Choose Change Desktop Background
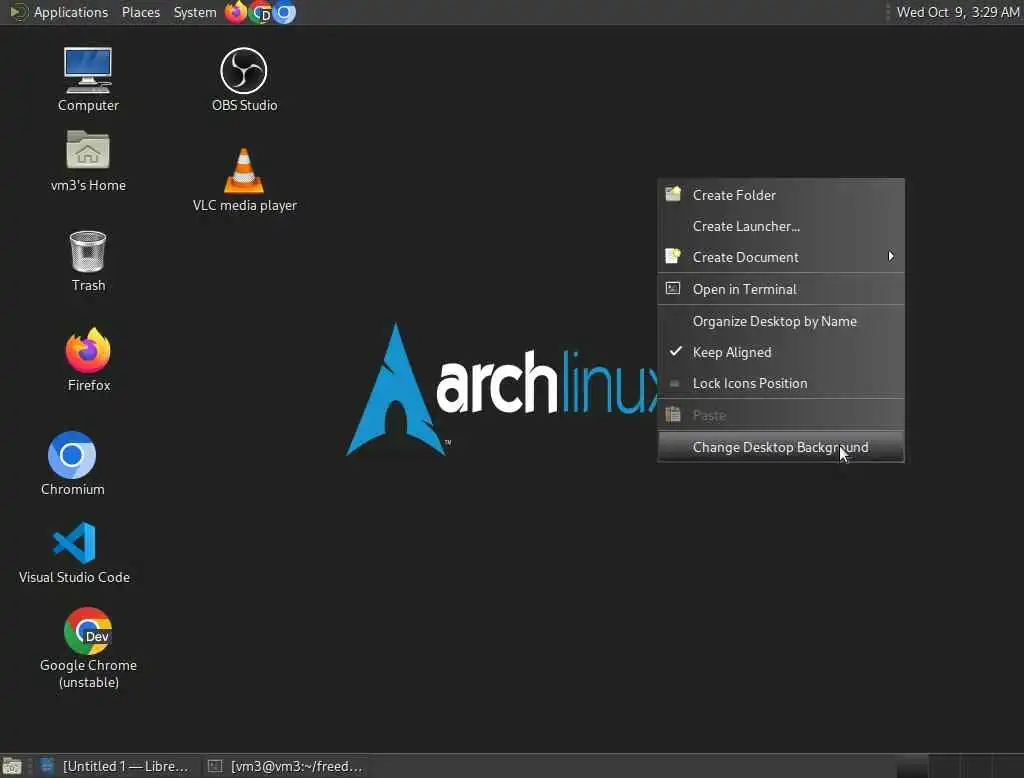1024x778 pixels. point(780,447)
